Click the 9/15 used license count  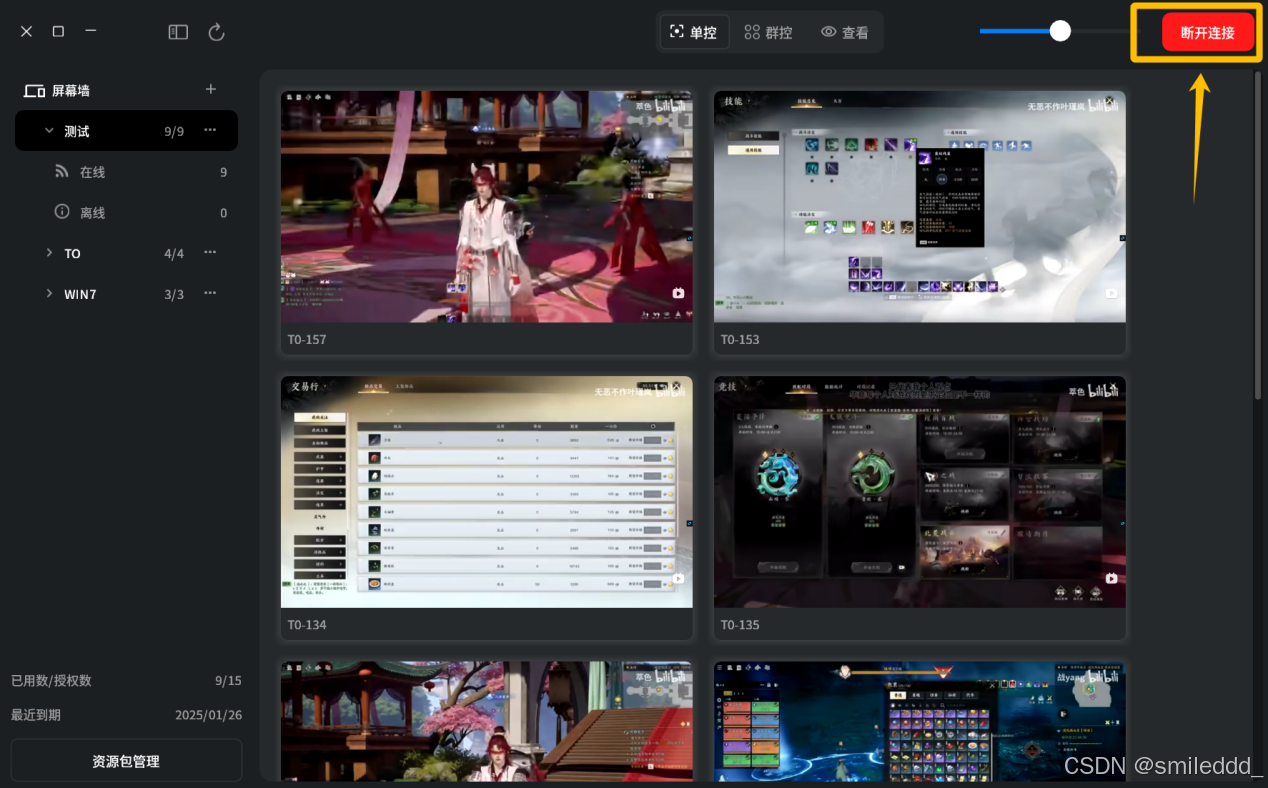coord(228,680)
